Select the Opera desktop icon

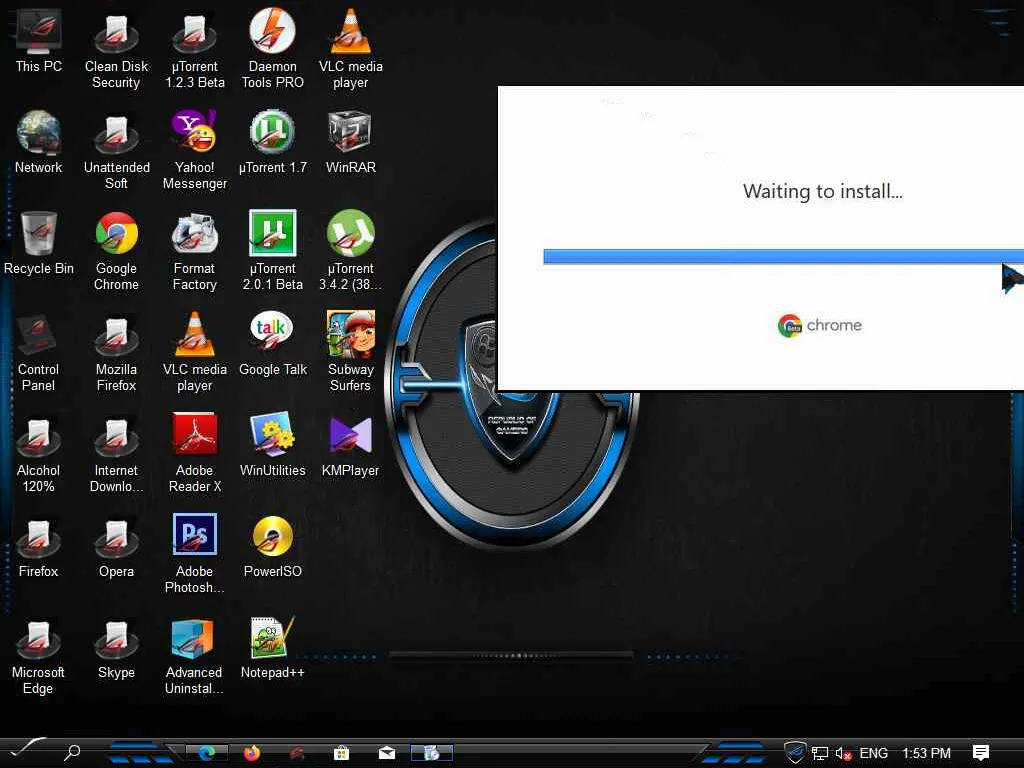click(x=116, y=547)
